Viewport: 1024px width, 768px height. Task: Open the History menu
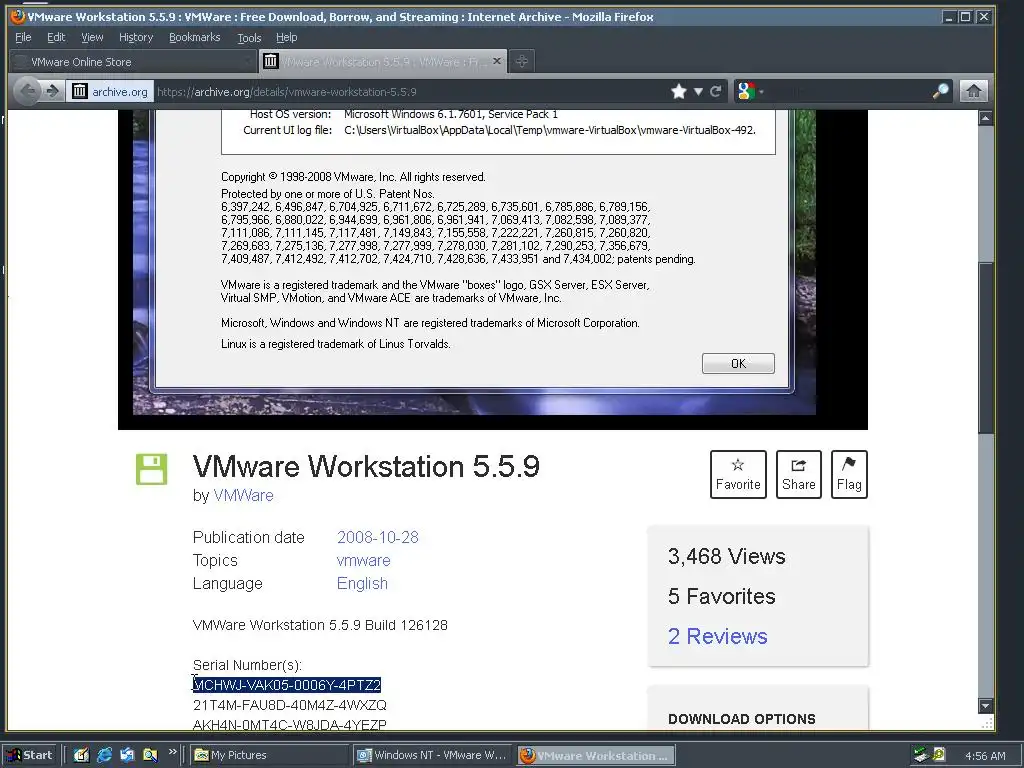[136, 37]
